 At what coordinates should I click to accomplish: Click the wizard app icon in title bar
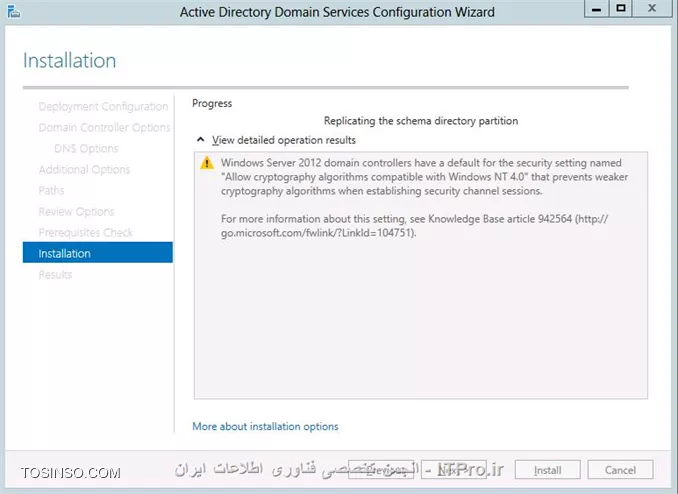tap(13, 12)
